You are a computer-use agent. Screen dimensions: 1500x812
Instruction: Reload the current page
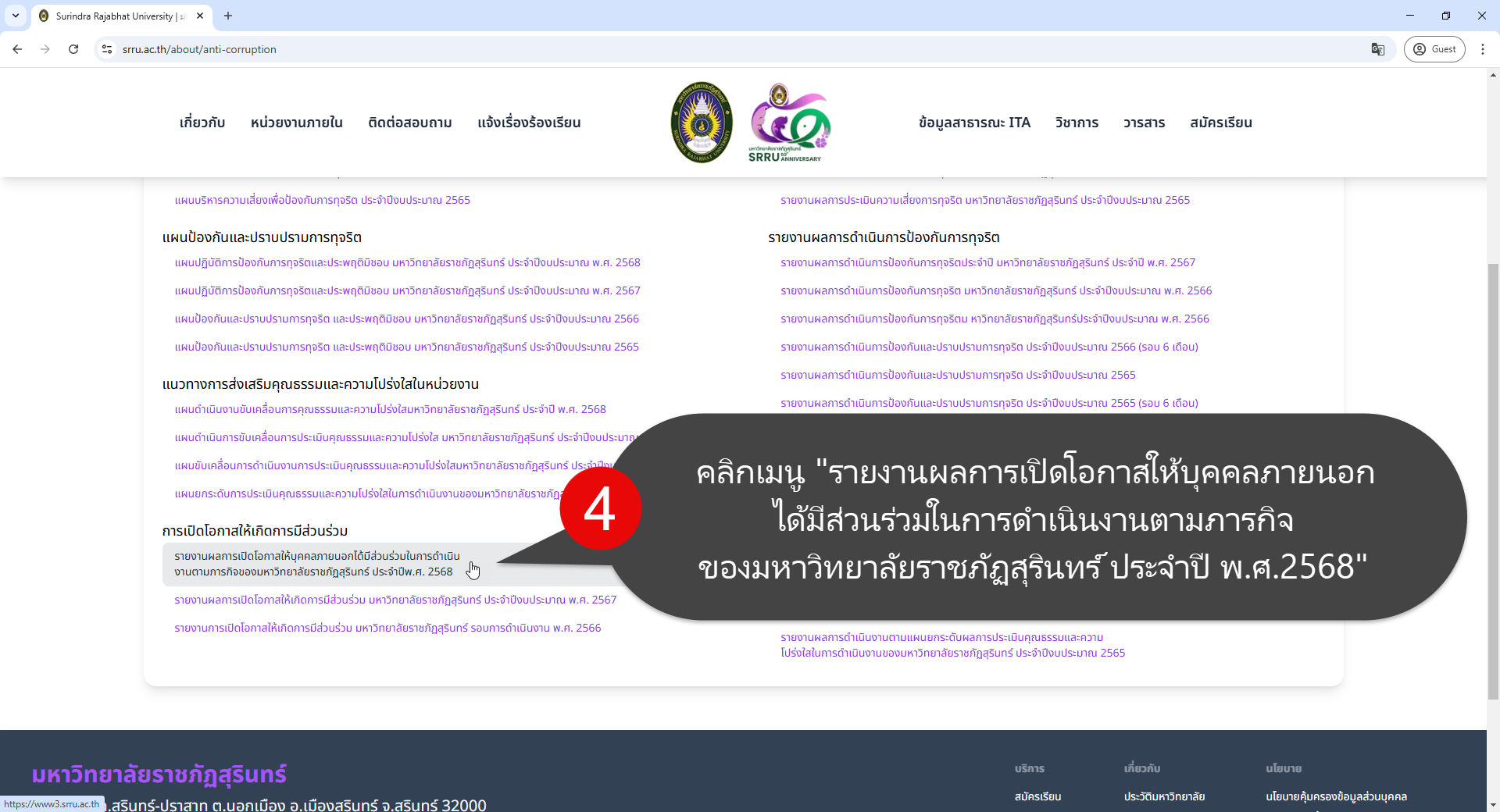pos(73,49)
